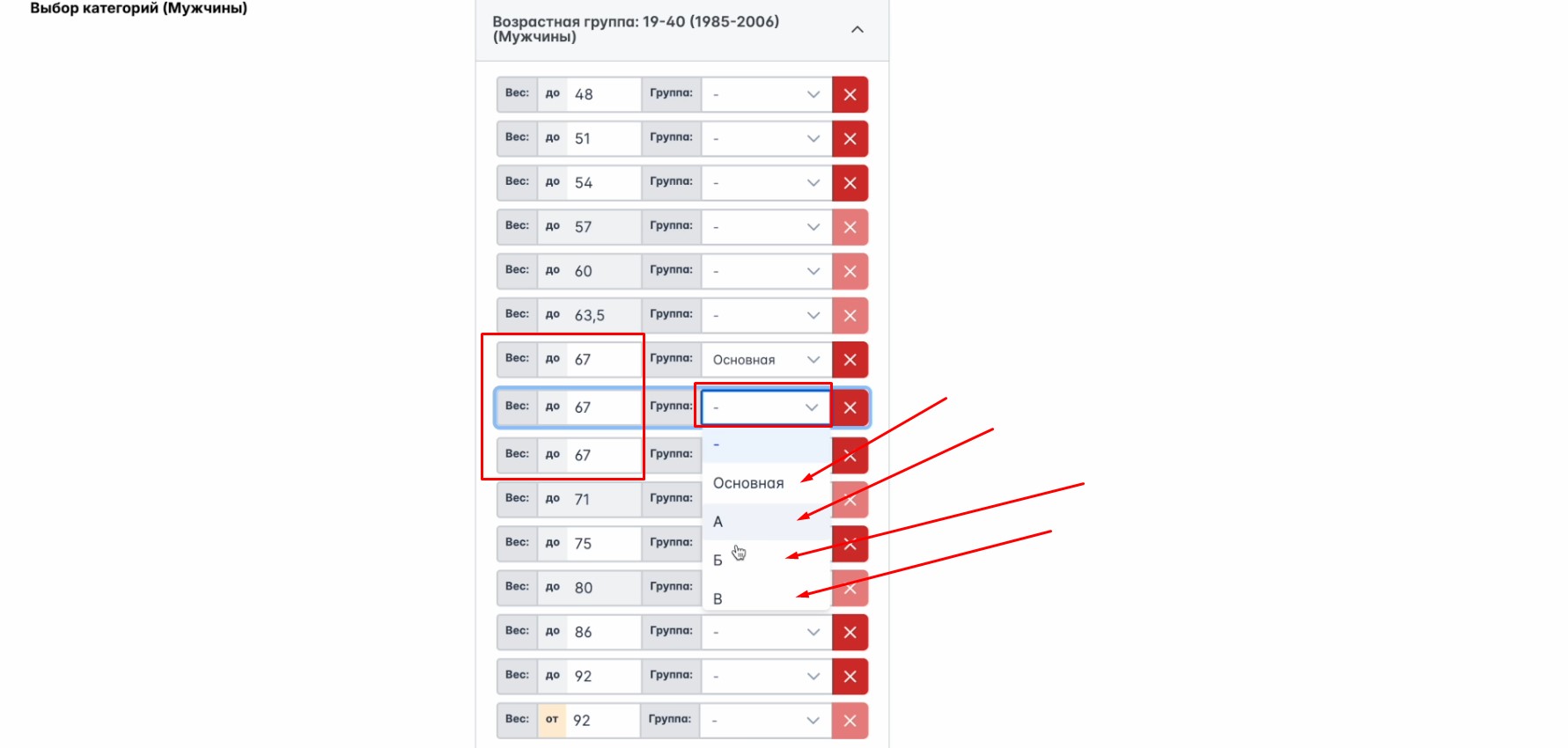Pick group 'Б' in the dropdown list
Screen dimensions: 1568x748
point(718,561)
